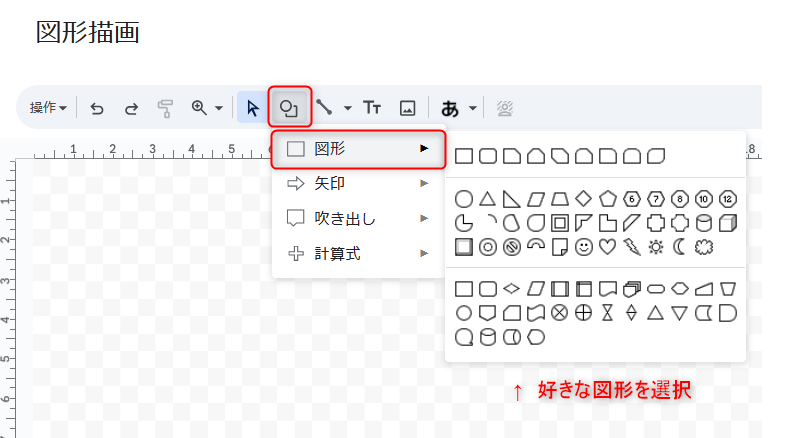The width and height of the screenshot is (812, 438).
Task: Choose the no-symbol prohibited shape
Action: pos(512,247)
